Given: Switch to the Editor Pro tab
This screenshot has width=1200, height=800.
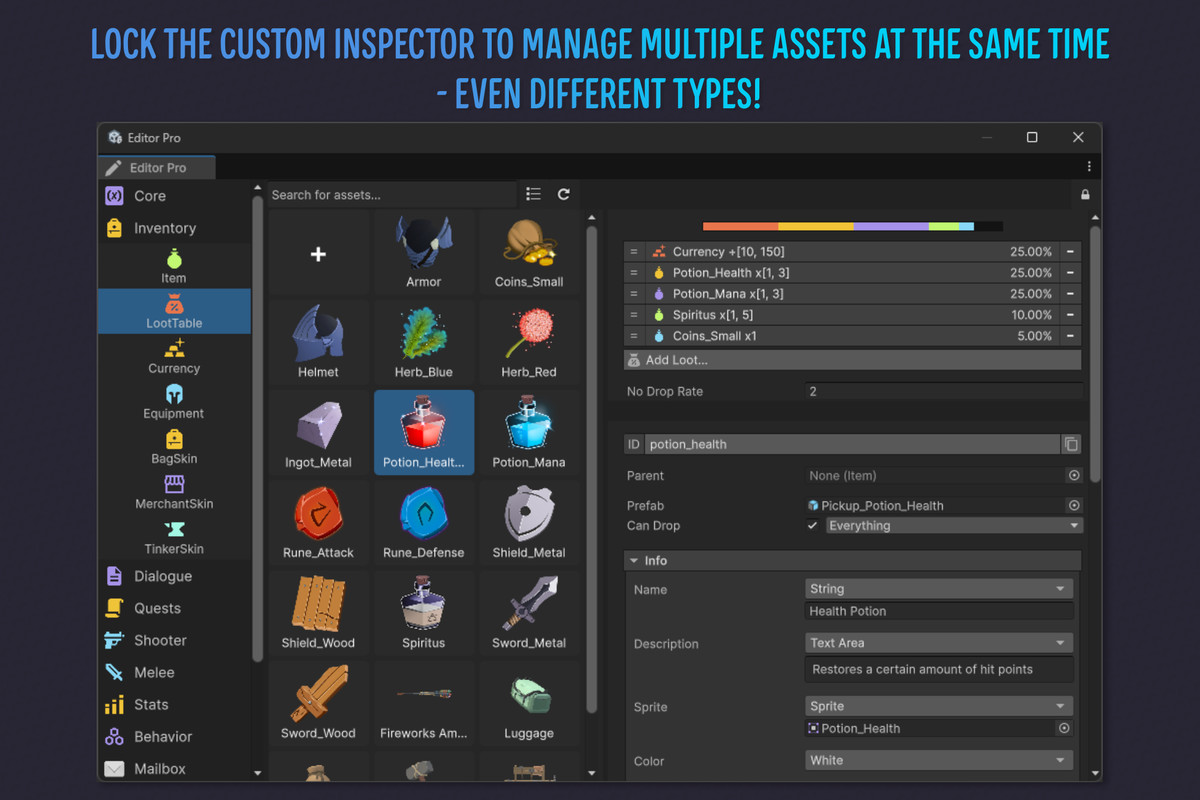Looking at the screenshot, I should (x=156, y=167).
